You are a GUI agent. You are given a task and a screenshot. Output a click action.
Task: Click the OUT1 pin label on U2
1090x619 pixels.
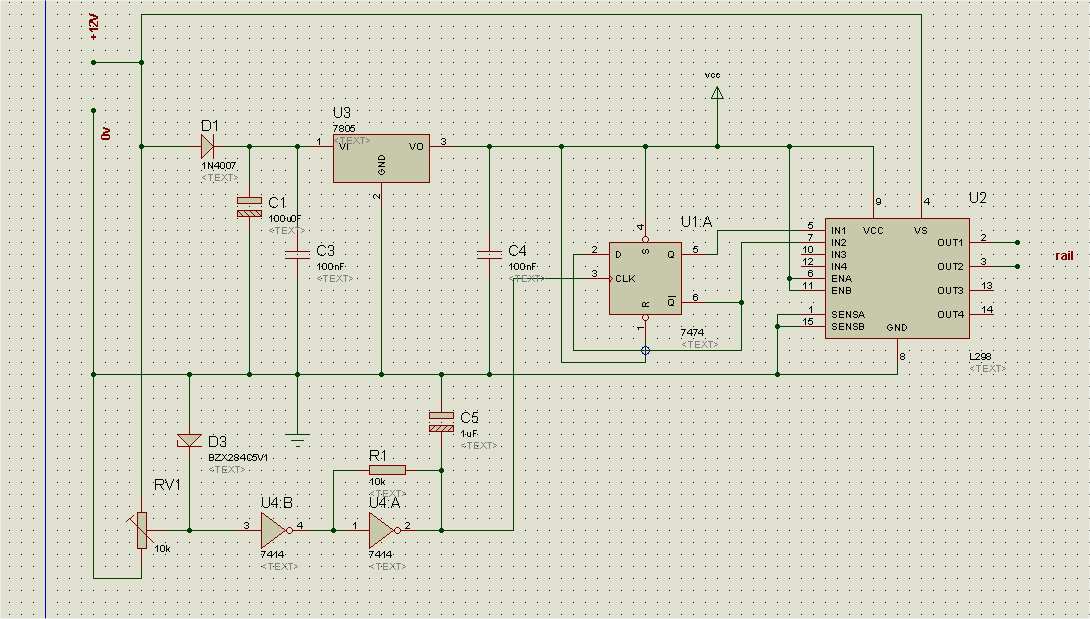pos(950,243)
